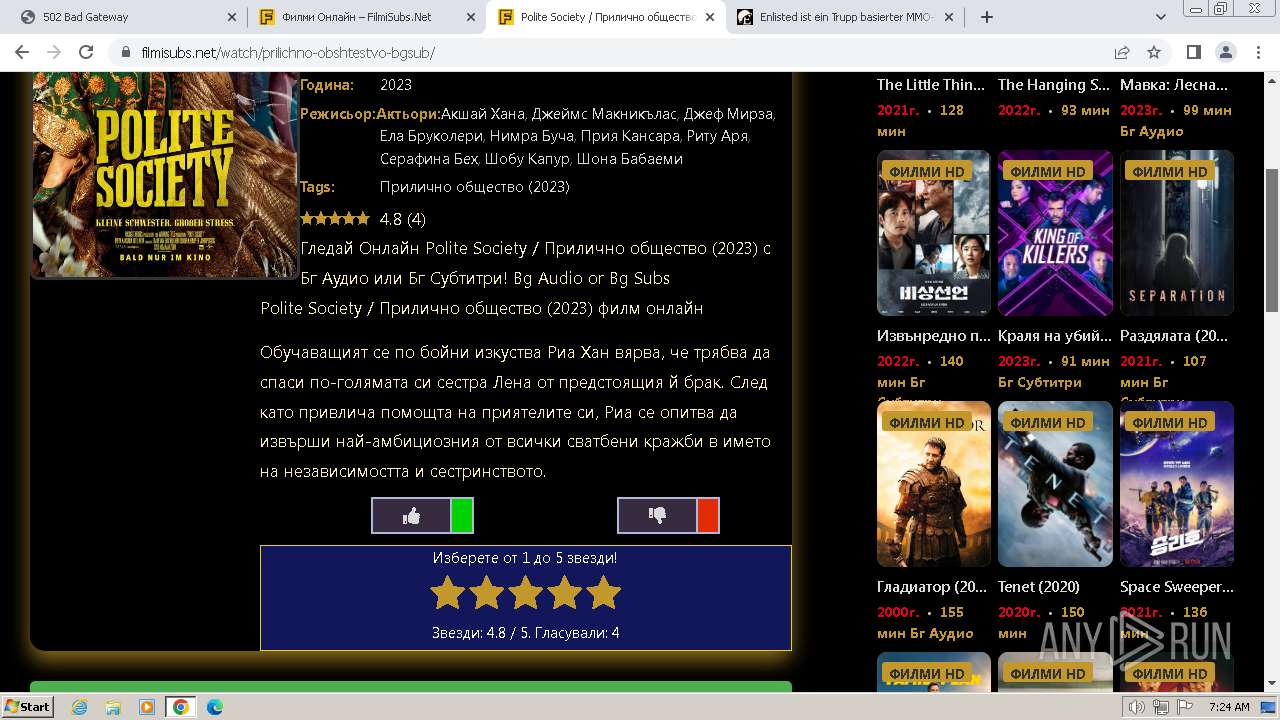Click the browser back arrow
The image size is (1280, 720).
point(24,52)
